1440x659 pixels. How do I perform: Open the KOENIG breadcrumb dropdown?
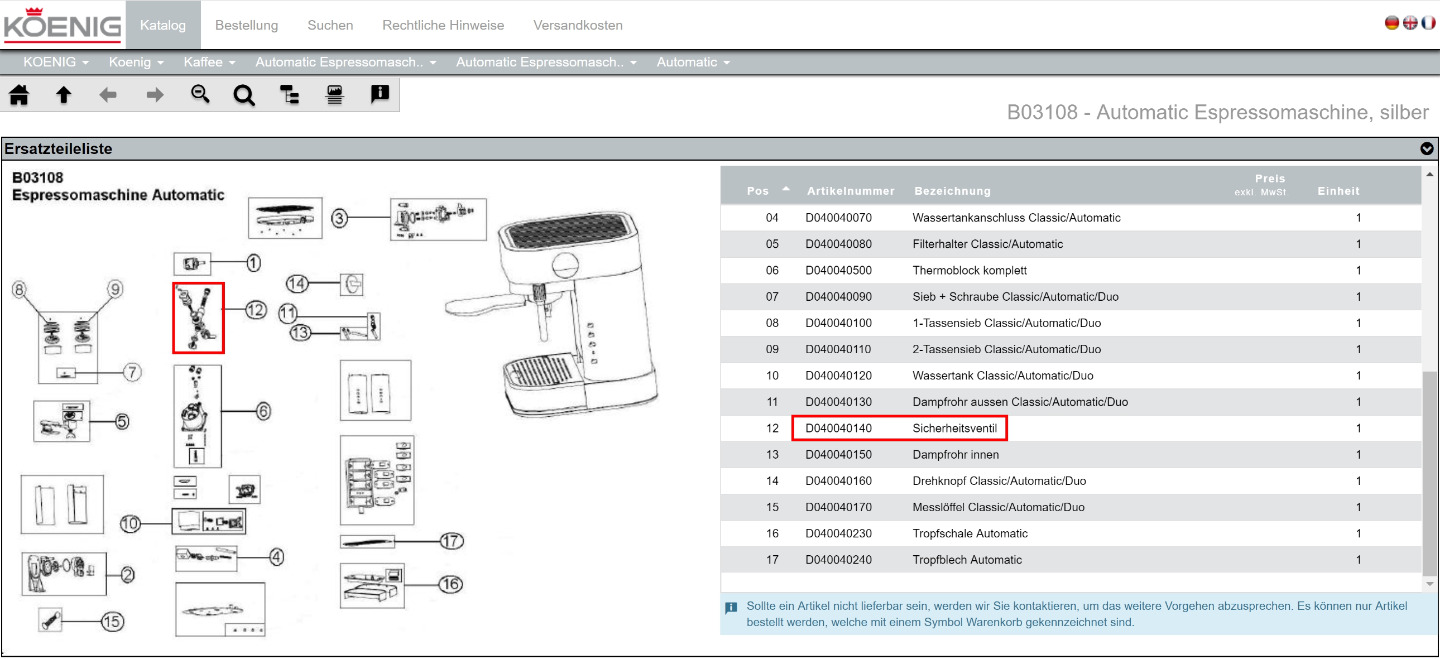click(x=55, y=62)
